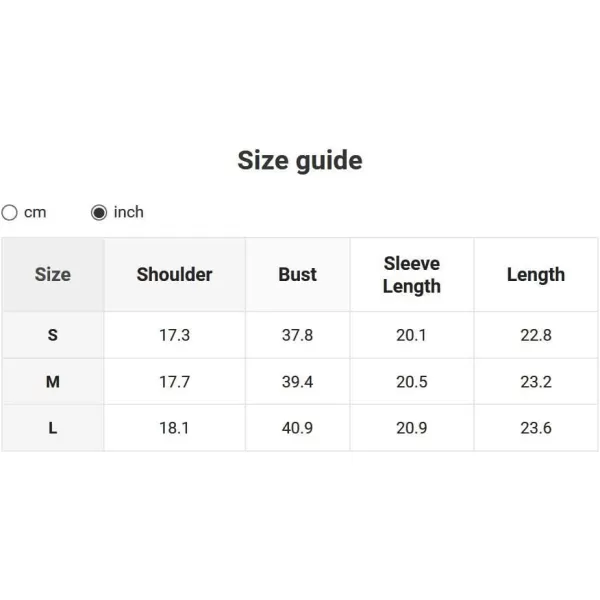The height and width of the screenshot is (600, 600).
Task: Click the Size column header
Action: (x=53, y=274)
